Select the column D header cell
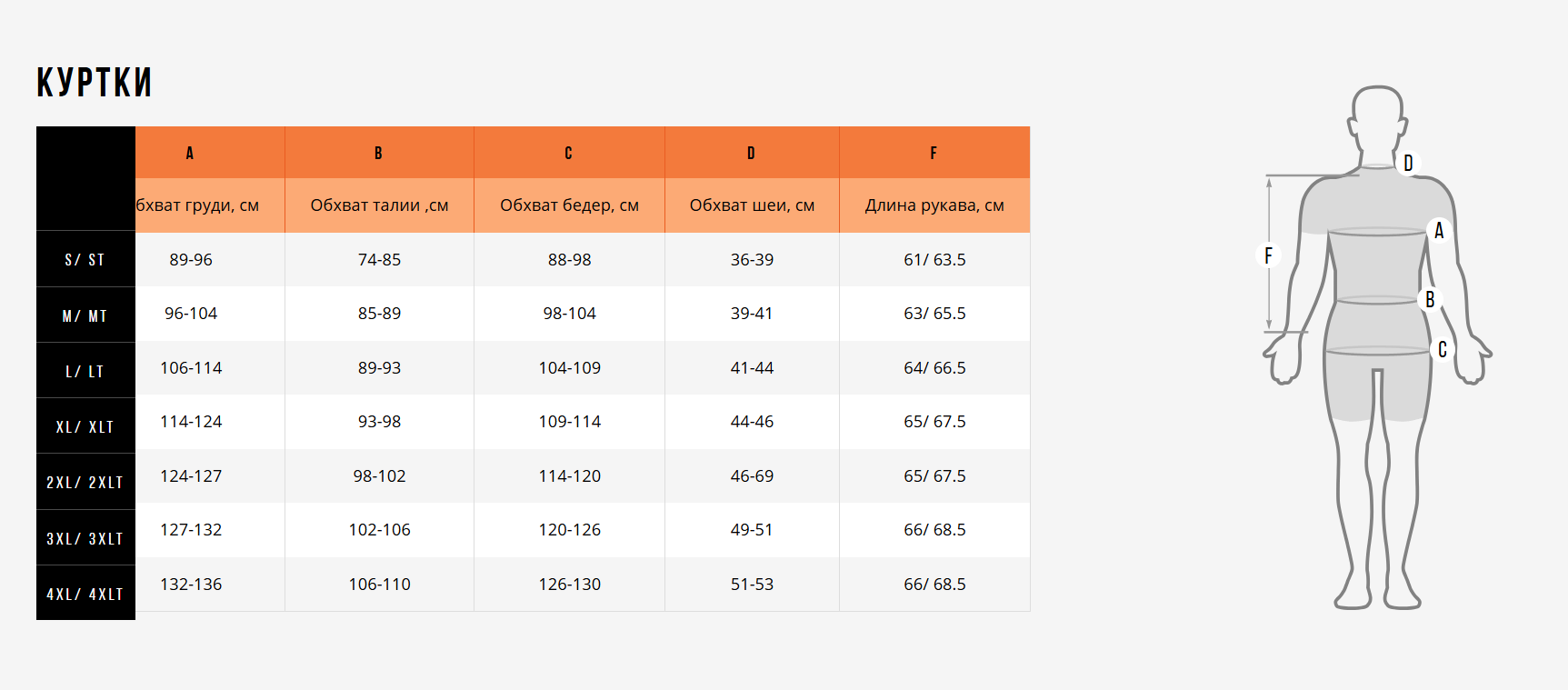 [752, 153]
